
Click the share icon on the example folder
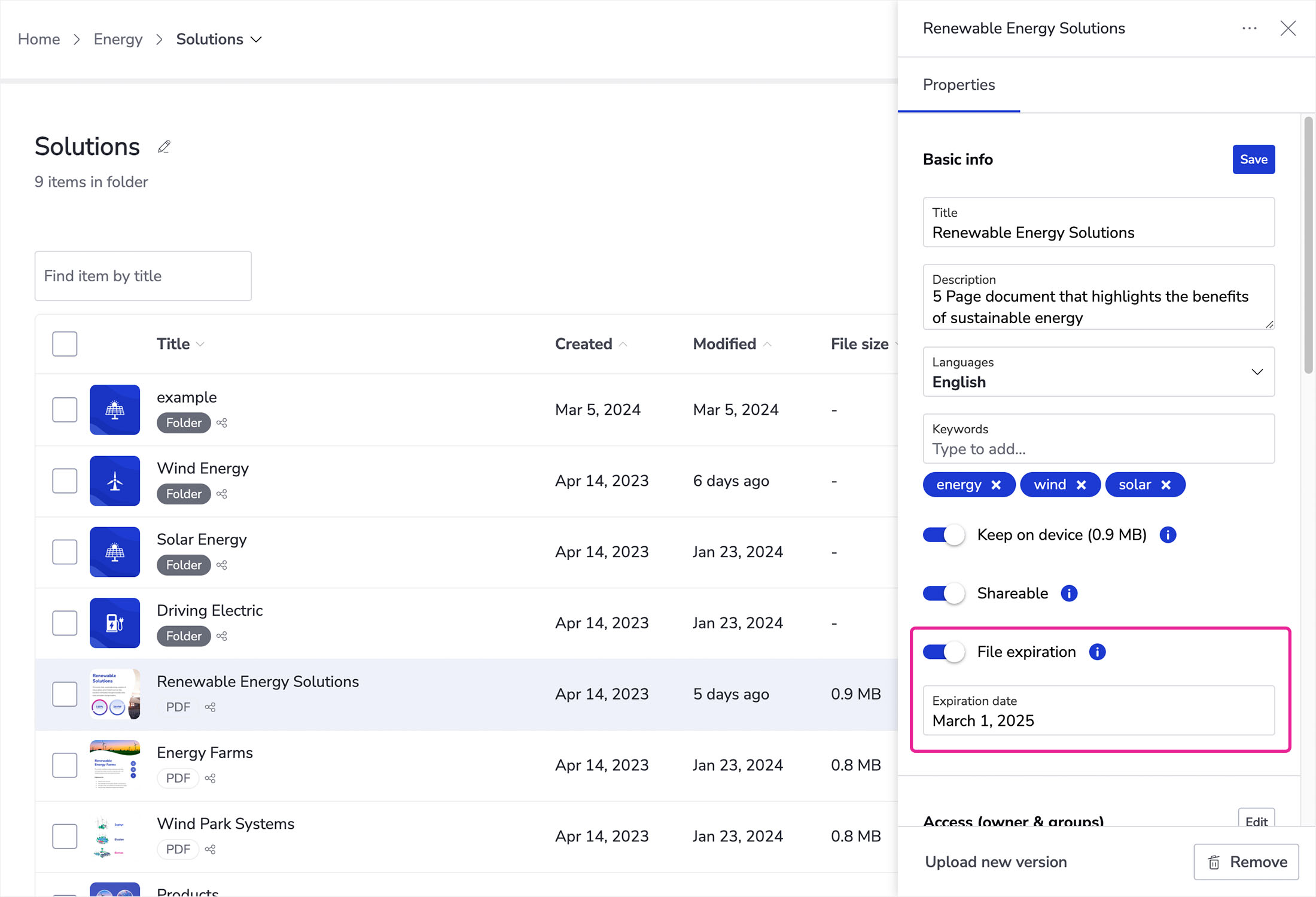pyautogui.click(x=222, y=423)
